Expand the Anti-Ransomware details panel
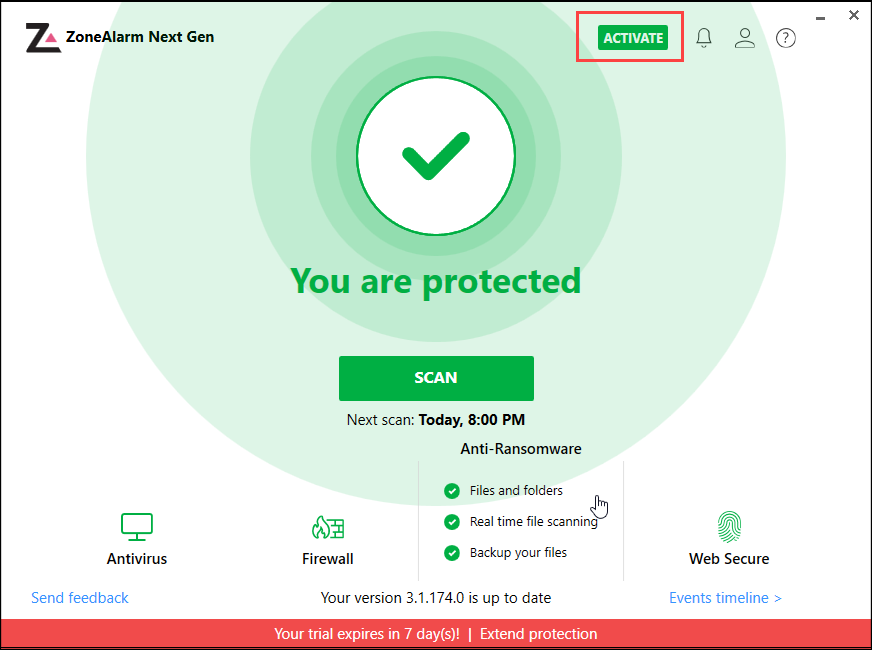This screenshot has width=872, height=650. (x=520, y=449)
